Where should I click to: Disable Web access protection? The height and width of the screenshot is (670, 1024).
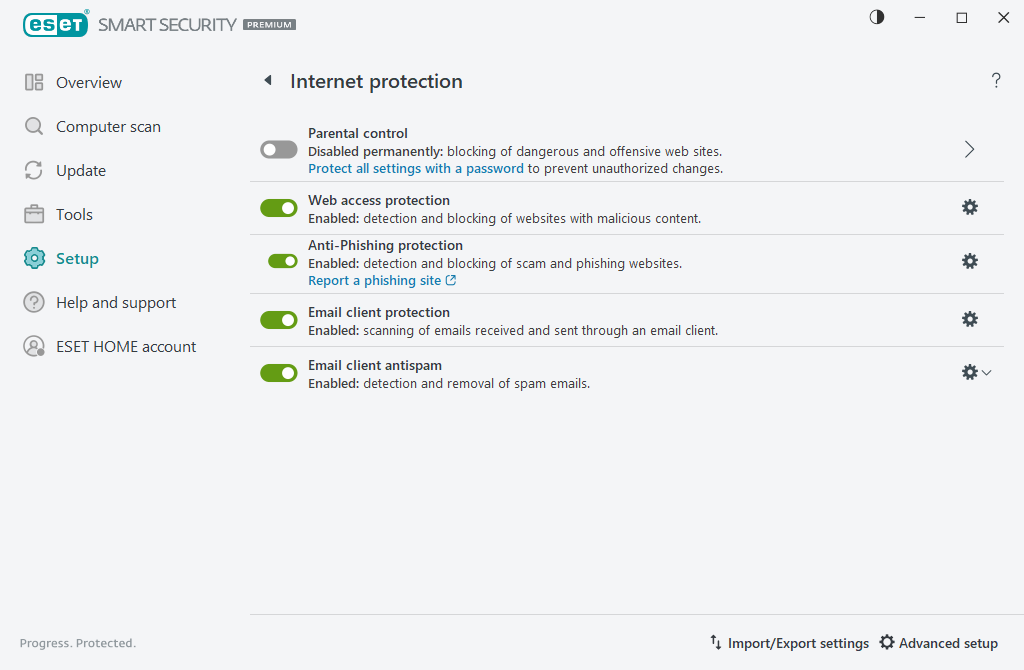pyautogui.click(x=278, y=207)
